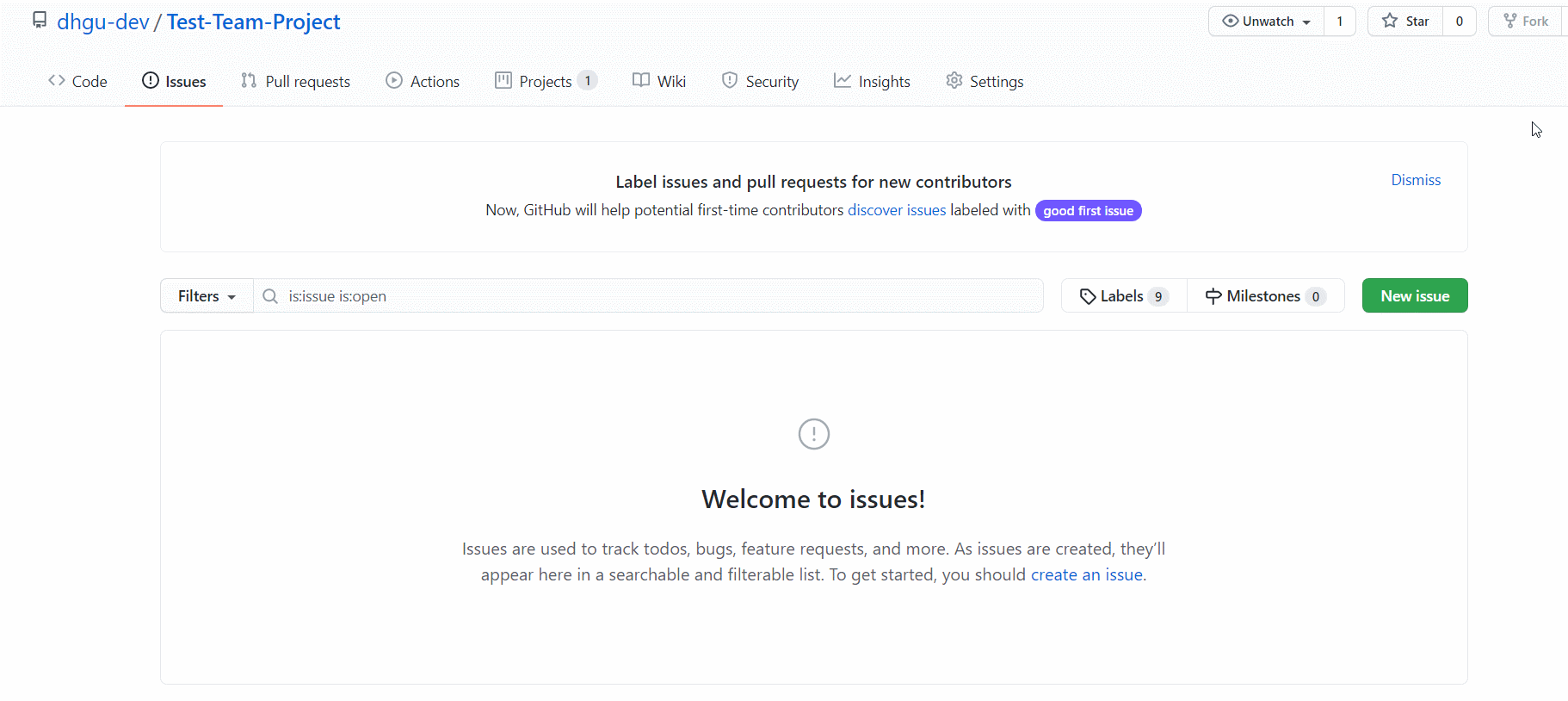This screenshot has height=701, width=1568.
Task: Open the Insights tab
Action: [872, 81]
